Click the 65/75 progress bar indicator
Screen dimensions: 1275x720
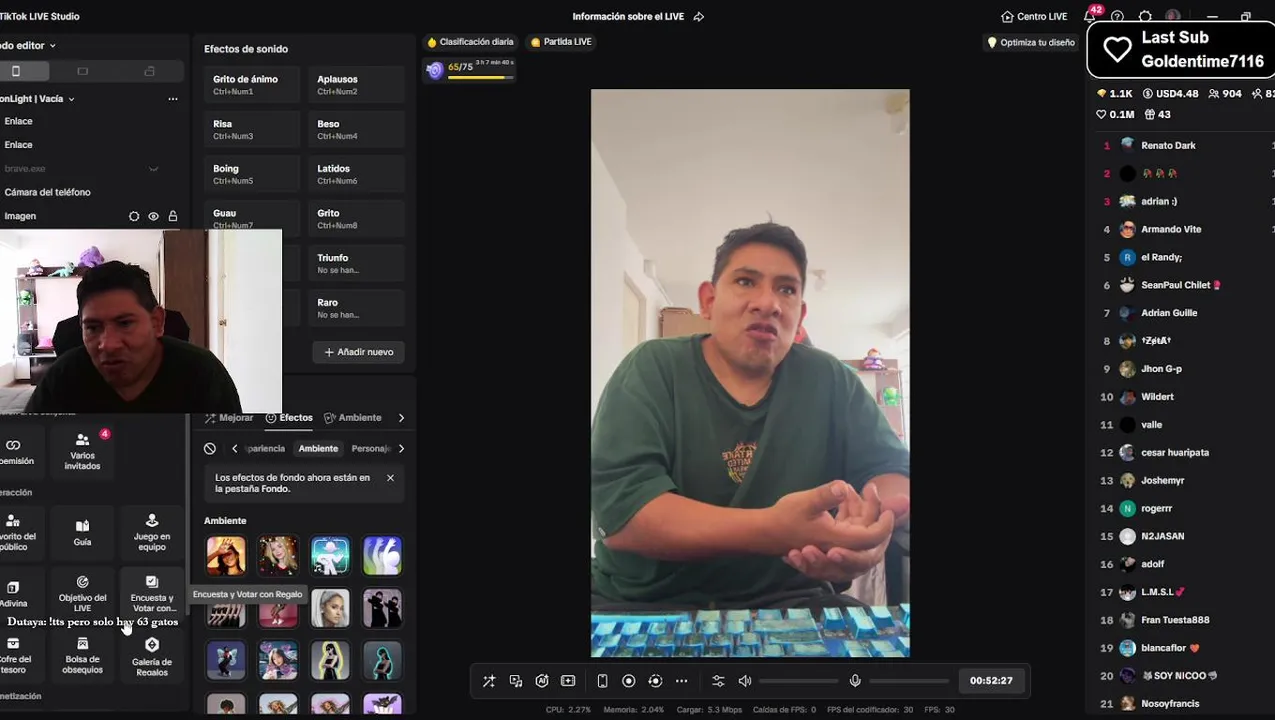pos(471,69)
